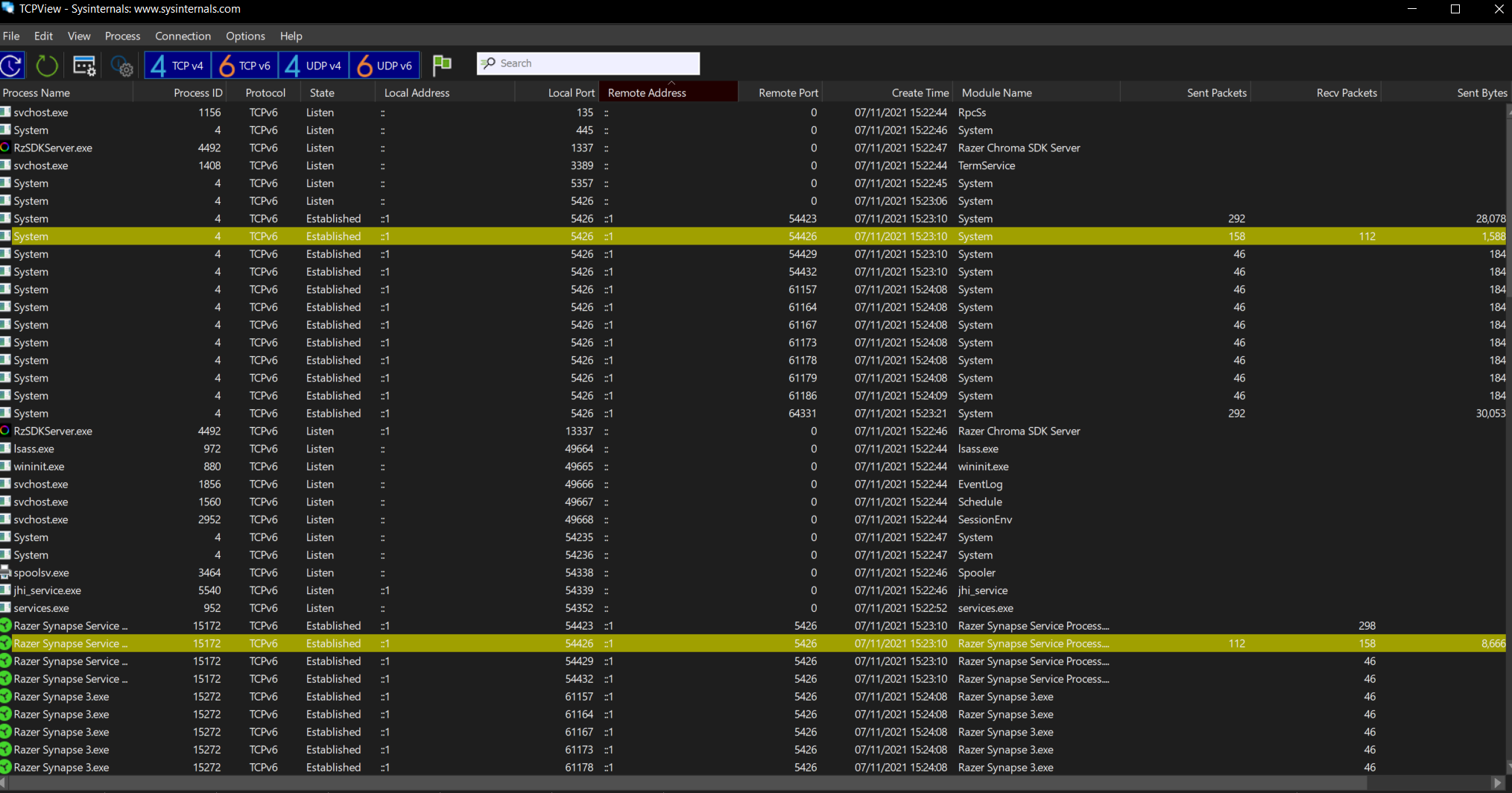1512x793 pixels.
Task: Toggle UDP v4 filter
Action: (x=313, y=66)
